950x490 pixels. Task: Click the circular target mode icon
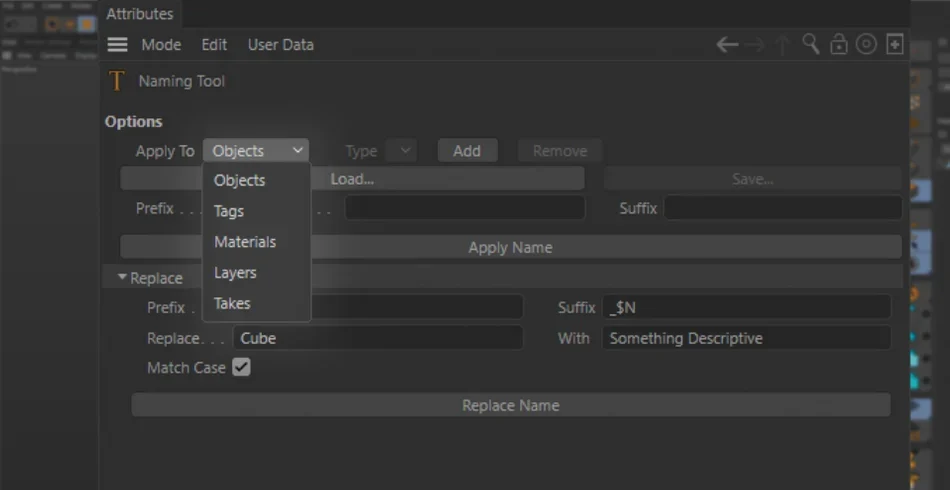point(866,45)
